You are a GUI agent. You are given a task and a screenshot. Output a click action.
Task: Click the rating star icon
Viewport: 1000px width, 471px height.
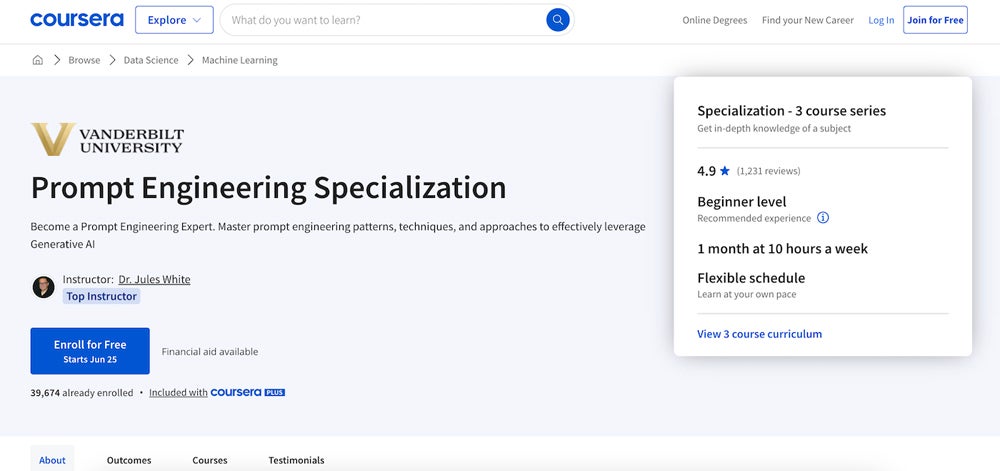[724, 171]
